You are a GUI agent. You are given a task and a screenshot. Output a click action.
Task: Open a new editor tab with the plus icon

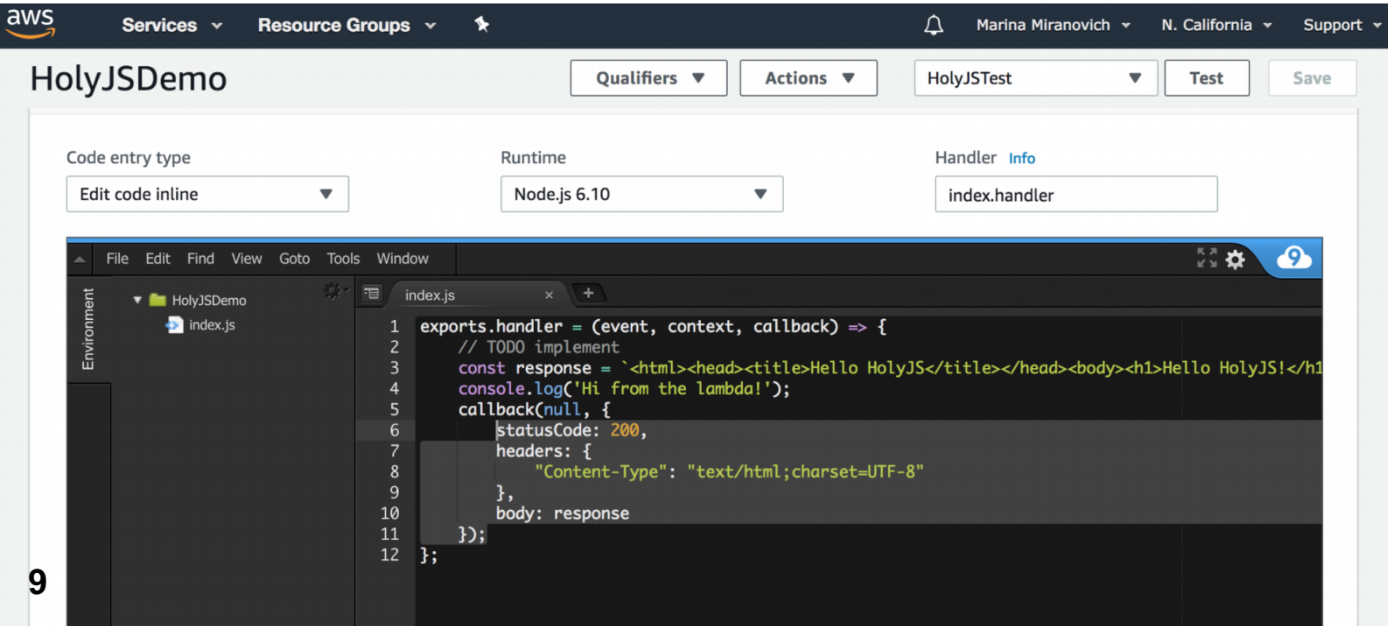pos(588,293)
